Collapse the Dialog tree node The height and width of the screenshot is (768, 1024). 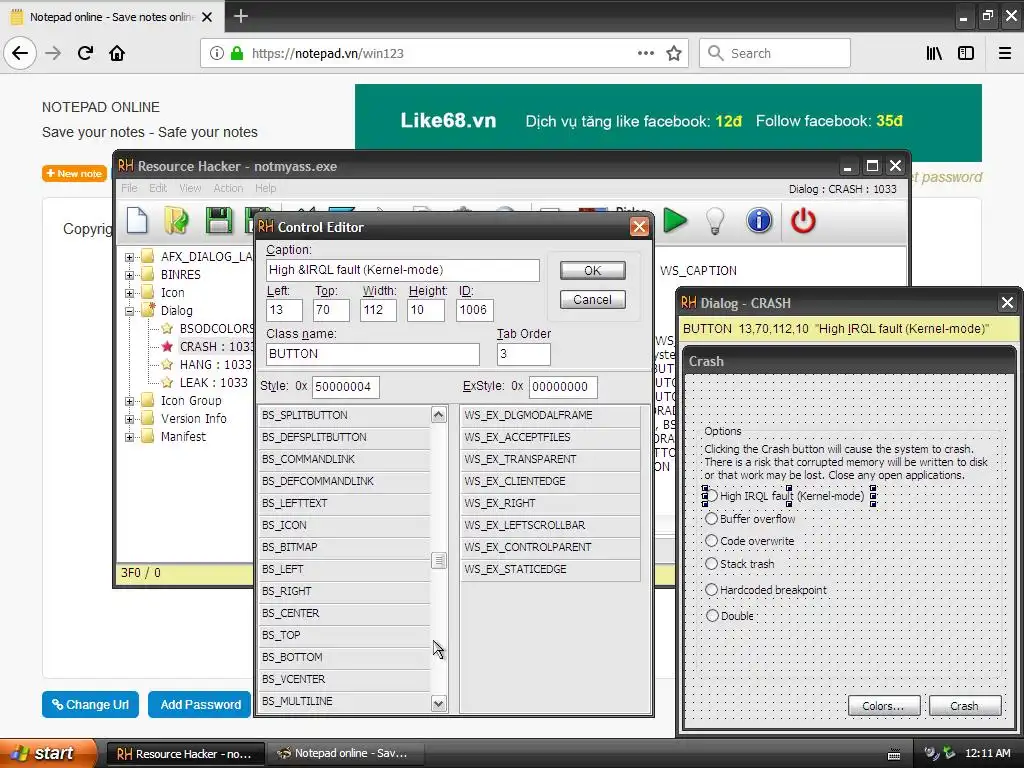coord(129,312)
